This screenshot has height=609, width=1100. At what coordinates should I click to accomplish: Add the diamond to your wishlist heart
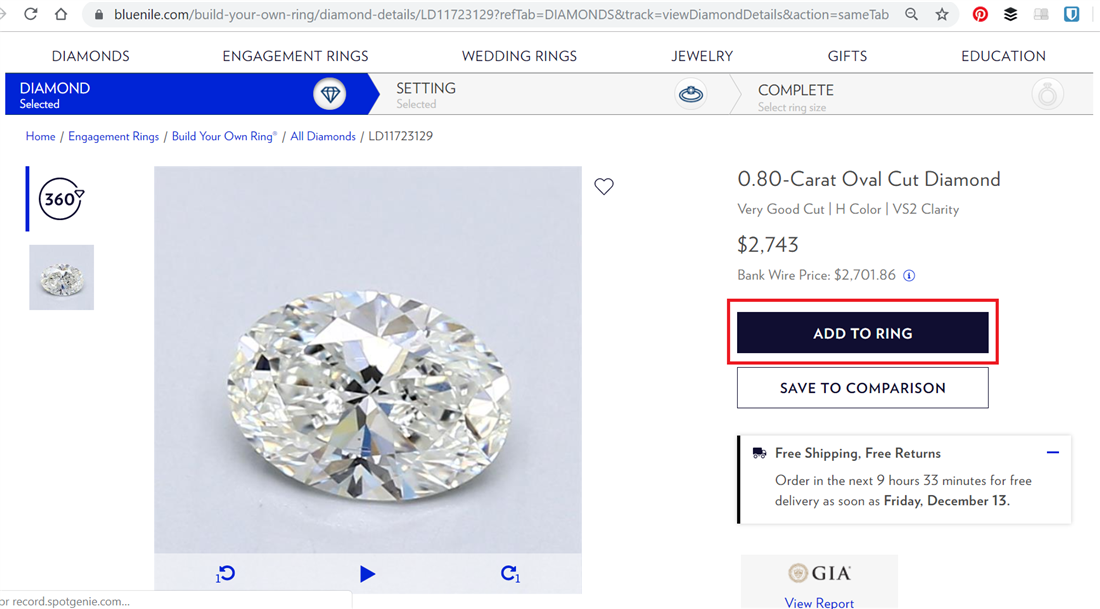(604, 186)
